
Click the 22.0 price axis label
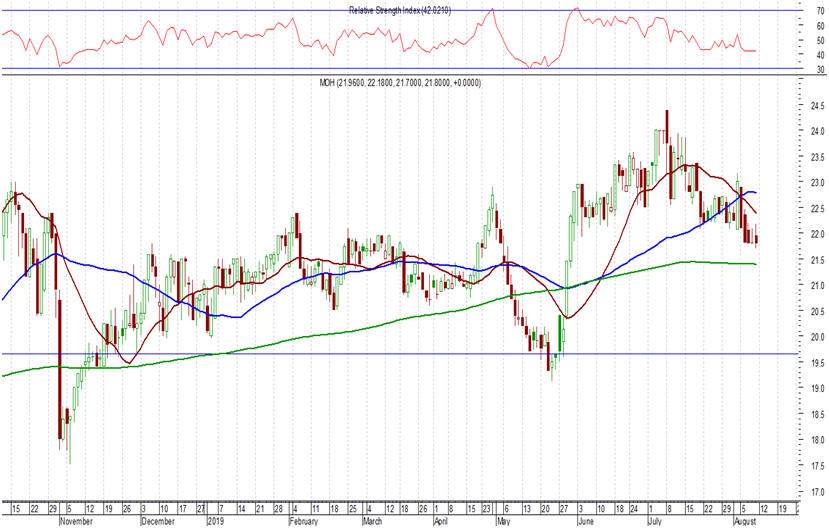tap(818, 234)
